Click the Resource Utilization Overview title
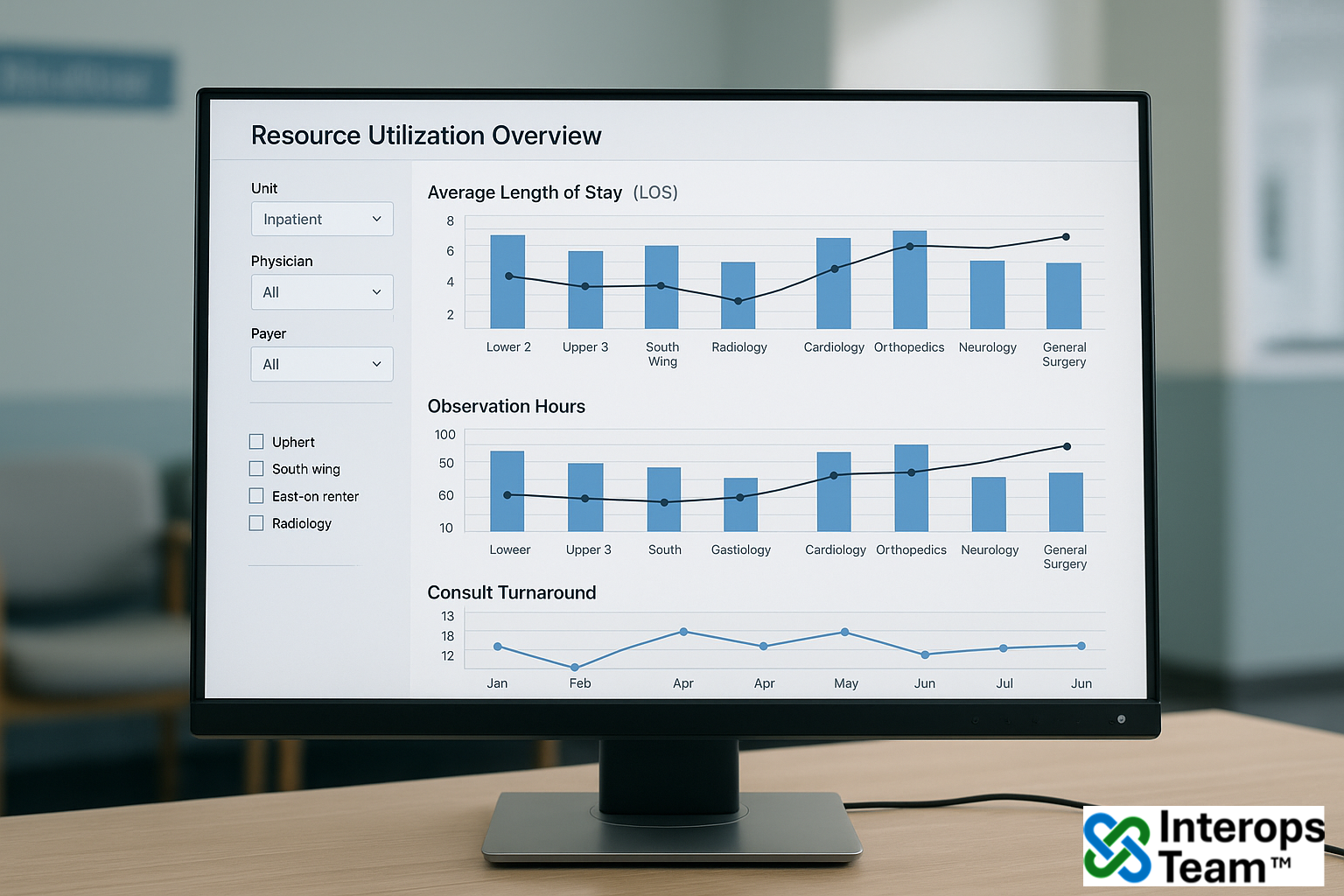Image resolution: width=1344 pixels, height=896 pixels. point(426,136)
